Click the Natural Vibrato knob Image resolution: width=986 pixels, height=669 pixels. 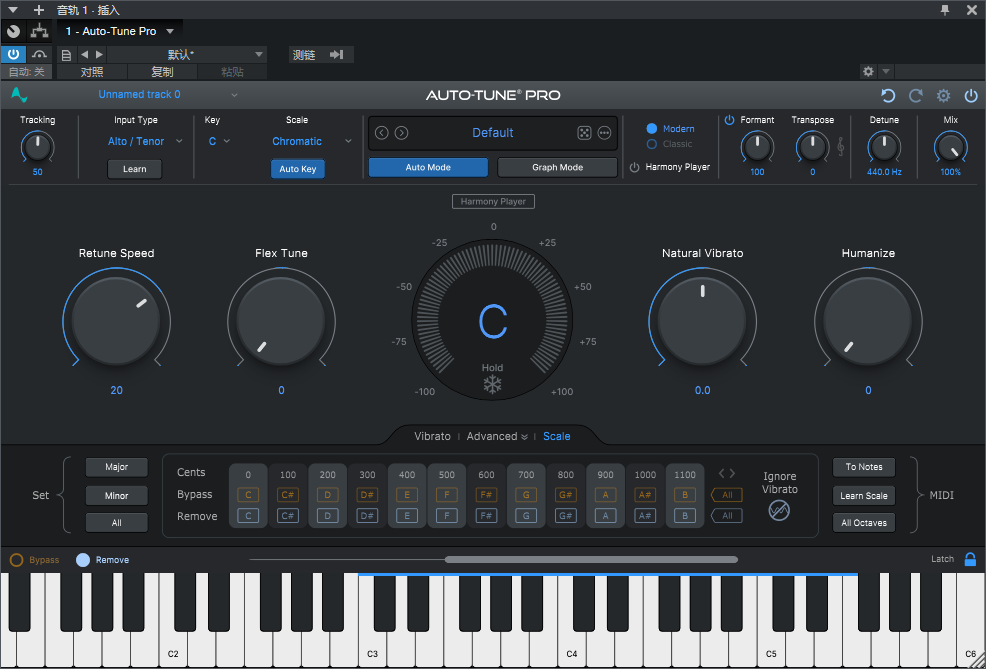pos(702,321)
